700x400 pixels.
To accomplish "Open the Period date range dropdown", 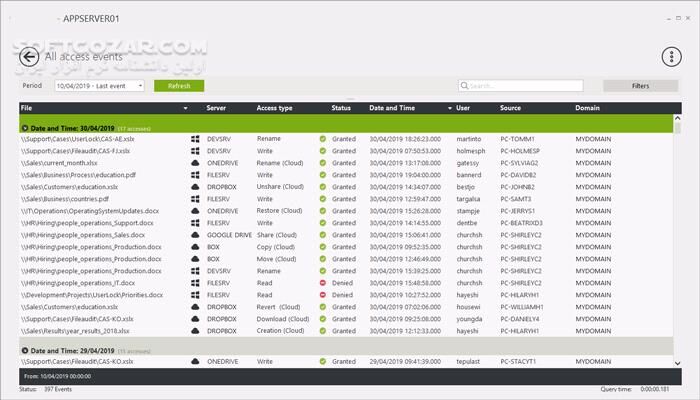I will (140, 86).
